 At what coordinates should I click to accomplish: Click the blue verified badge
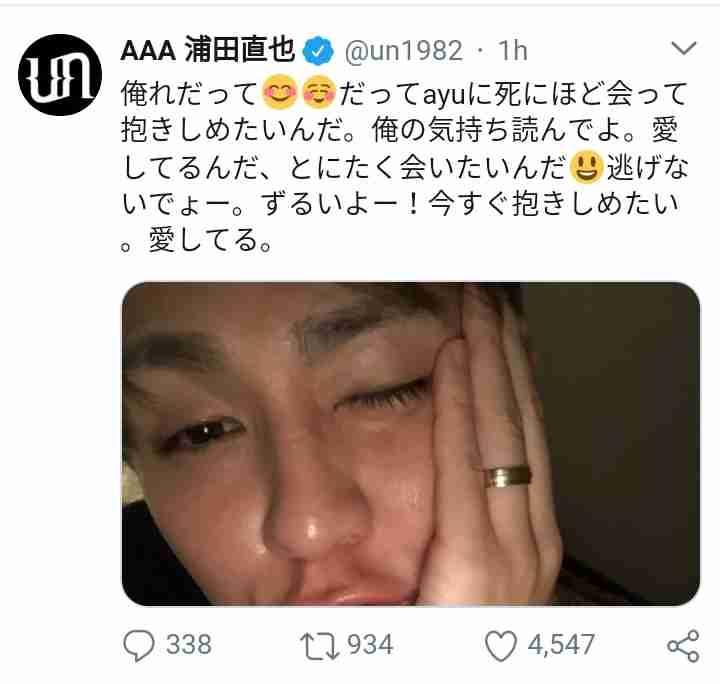click(x=318, y=50)
